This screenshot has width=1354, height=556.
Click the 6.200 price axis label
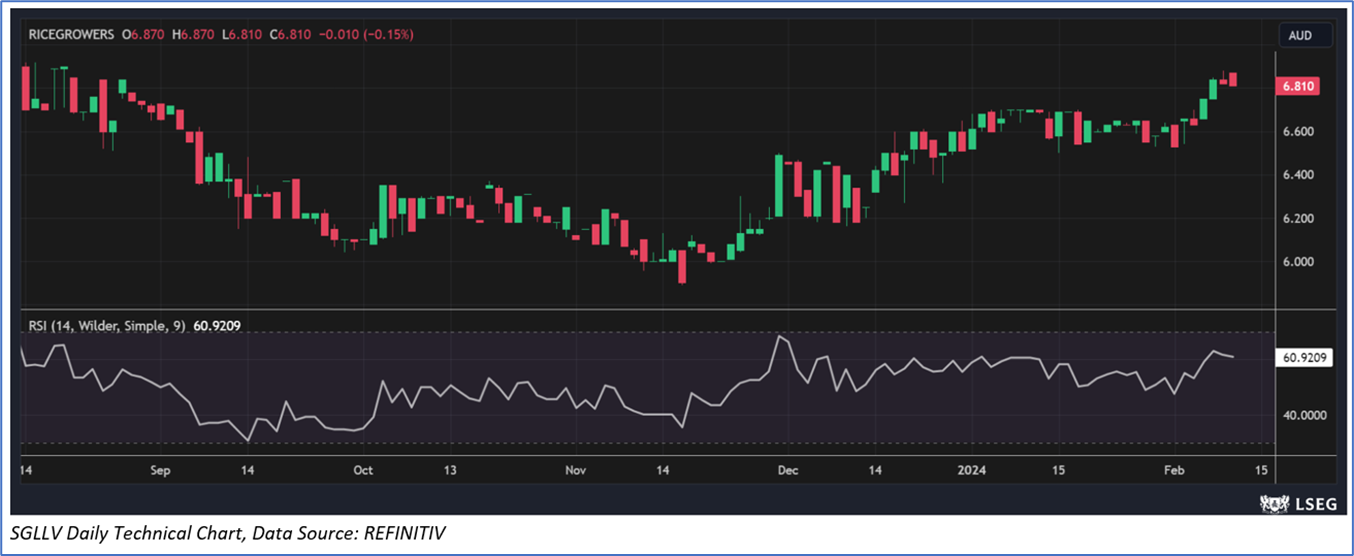coord(1298,218)
